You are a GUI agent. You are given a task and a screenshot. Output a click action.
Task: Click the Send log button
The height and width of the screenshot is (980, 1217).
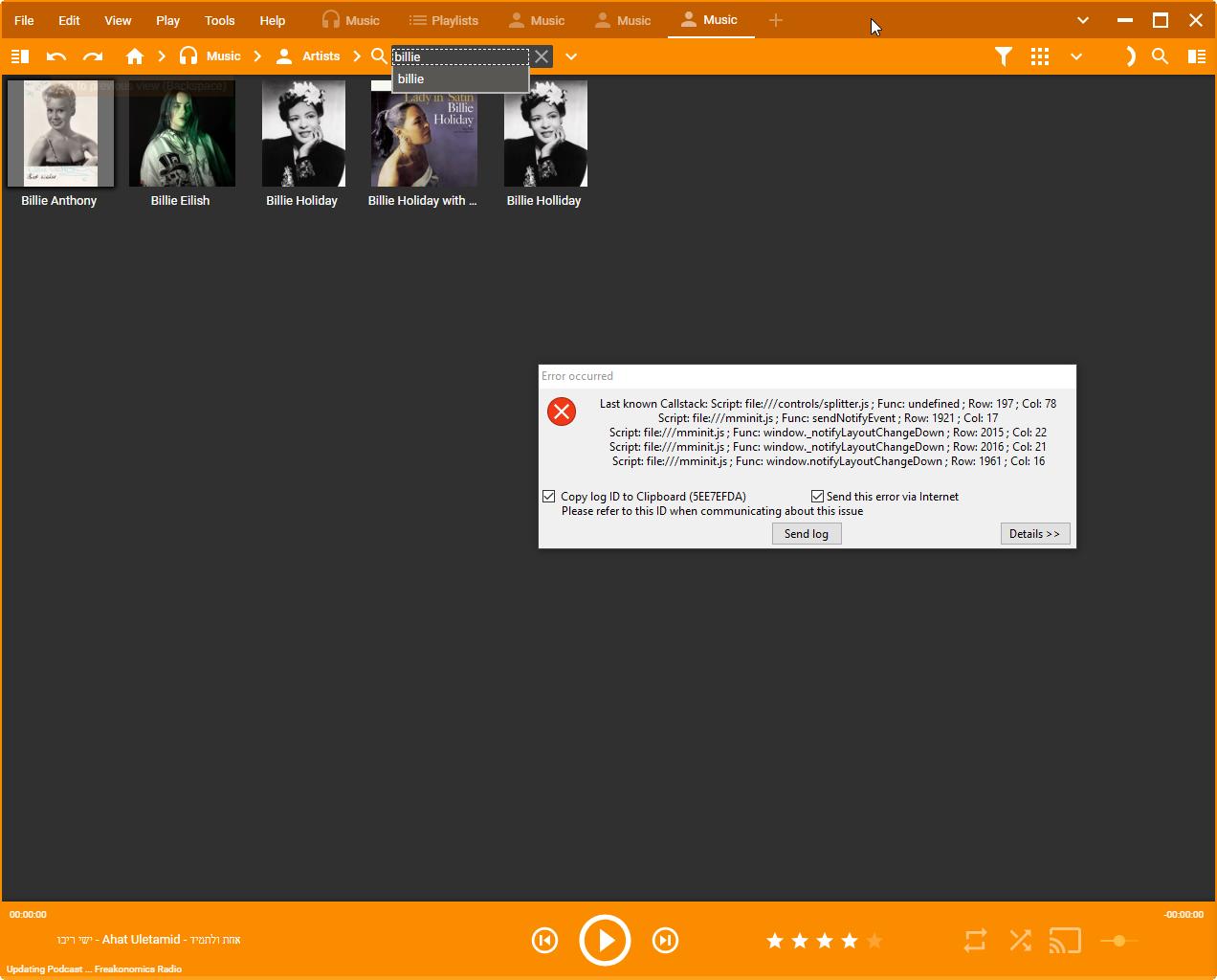click(807, 534)
